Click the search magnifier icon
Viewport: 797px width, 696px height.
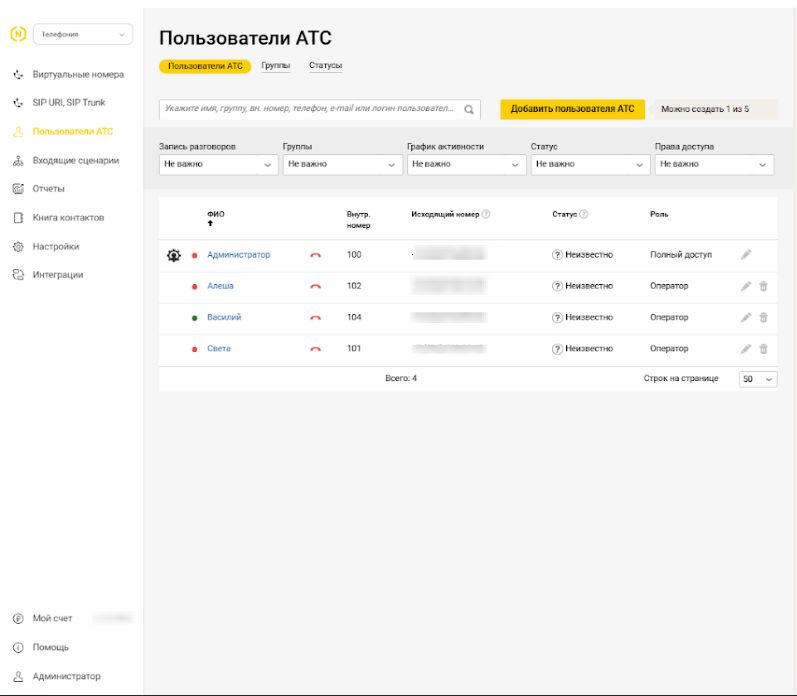pyautogui.click(x=469, y=109)
